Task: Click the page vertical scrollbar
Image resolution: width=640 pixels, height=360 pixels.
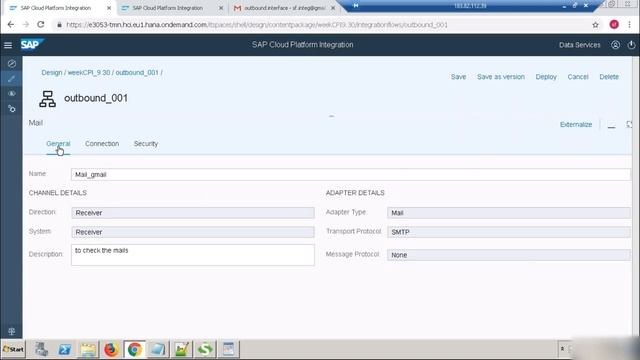Action: 636,197
